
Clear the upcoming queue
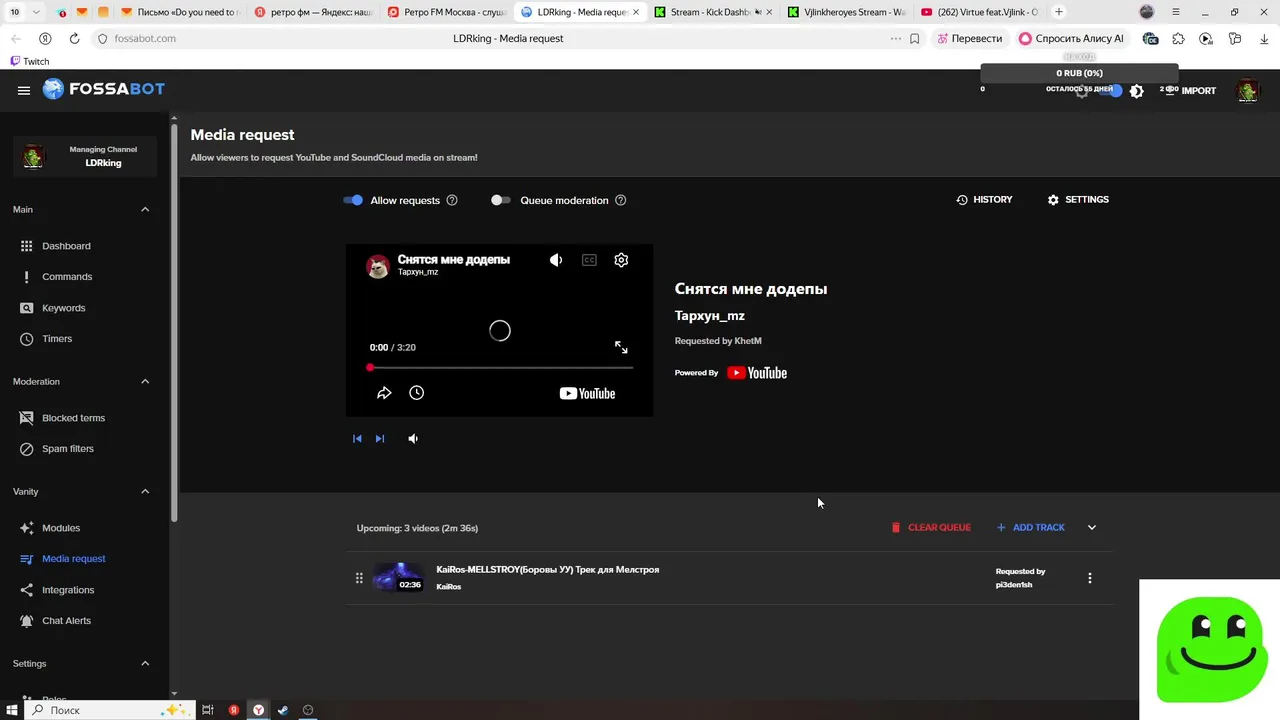coord(931,528)
